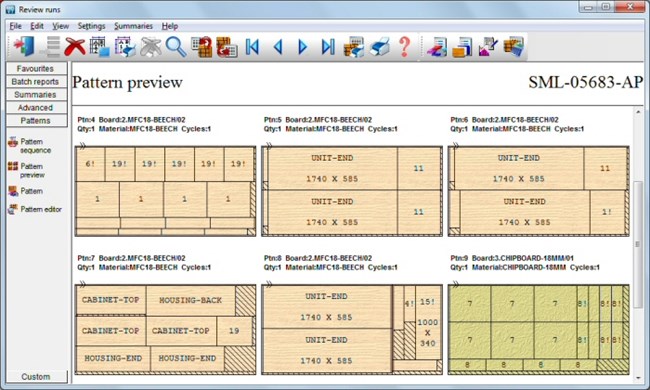Click the greyed crossed tools icon
This screenshot has width=650, height=390.
coord(151,46)
